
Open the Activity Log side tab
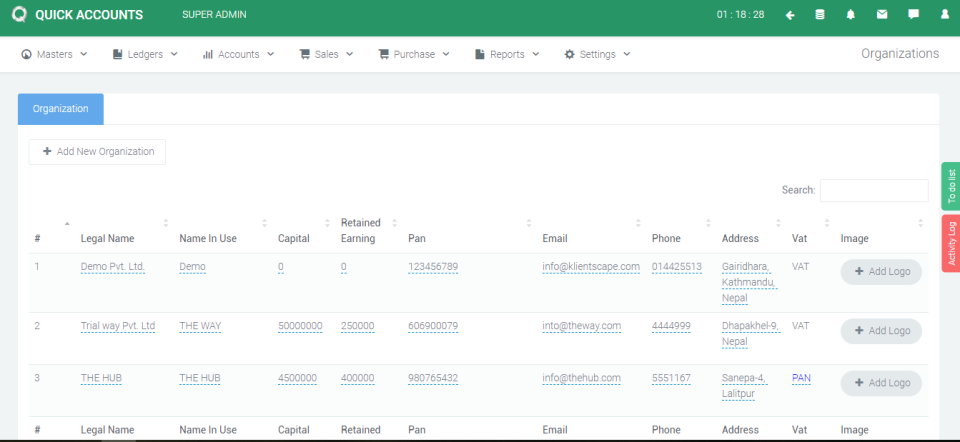click(x=951, y=243)
